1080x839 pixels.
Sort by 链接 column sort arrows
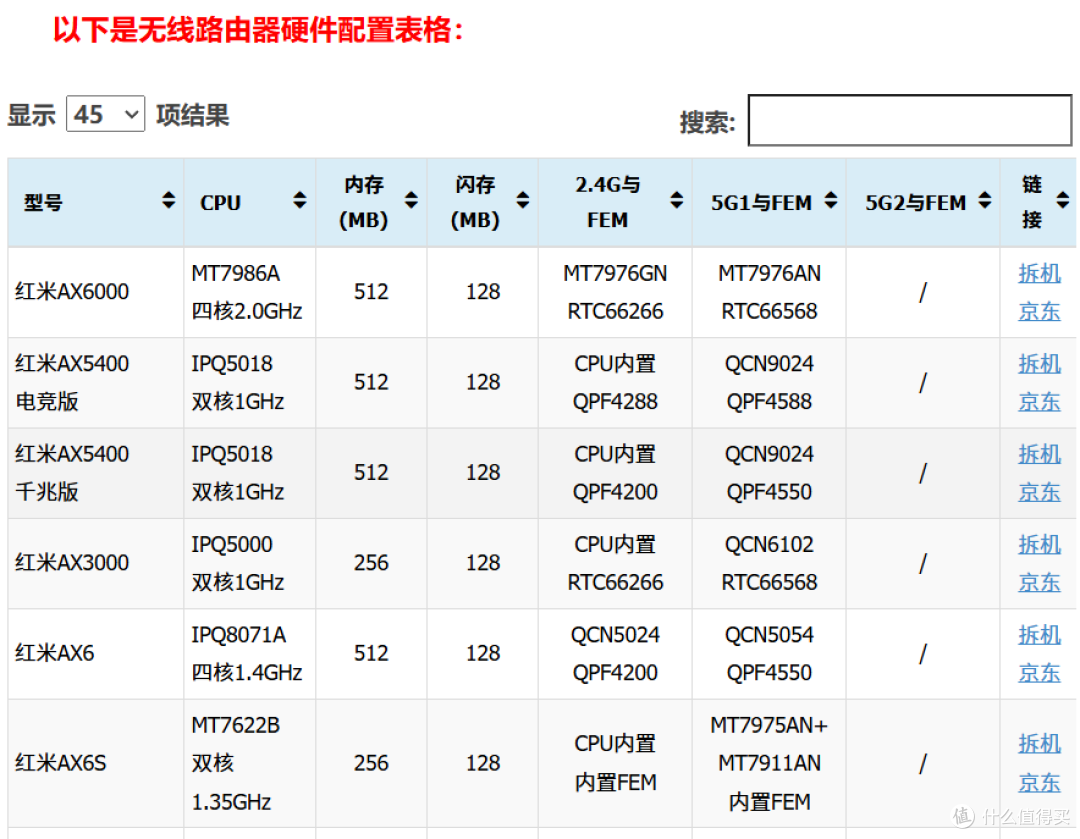click(x=1063, y=200)
